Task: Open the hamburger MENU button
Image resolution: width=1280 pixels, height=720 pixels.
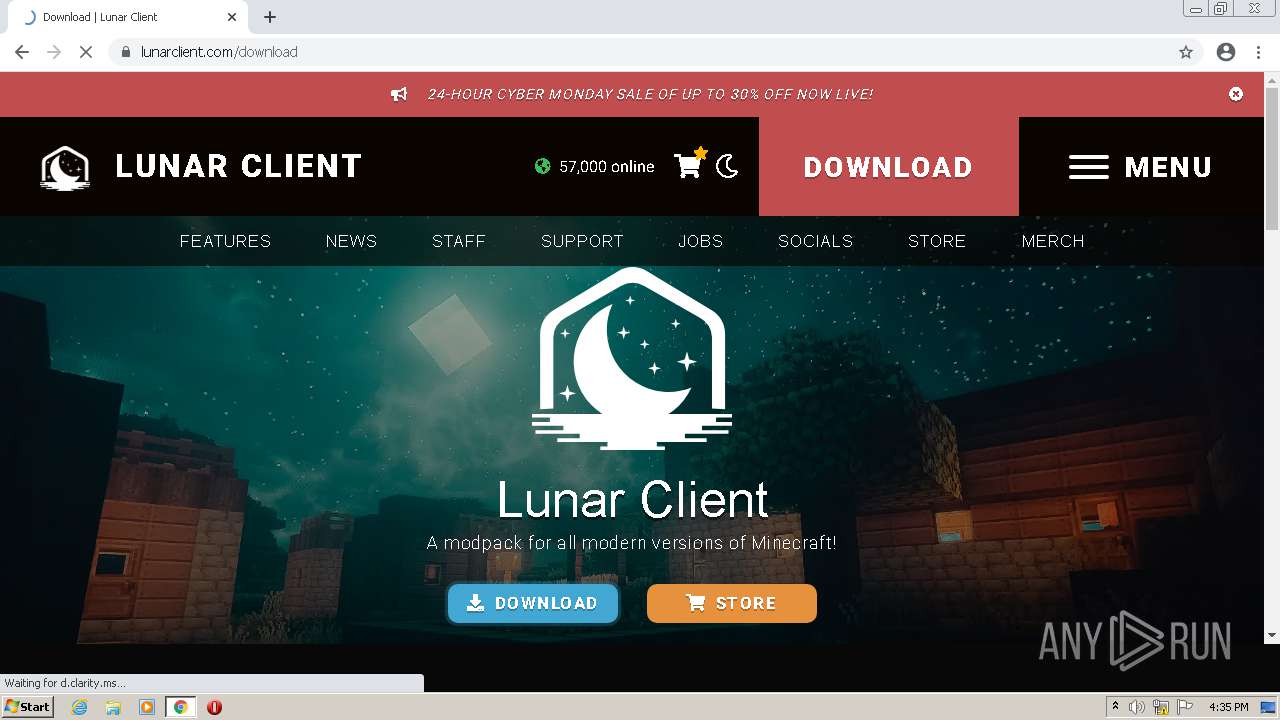Action: pos(1141,167)
